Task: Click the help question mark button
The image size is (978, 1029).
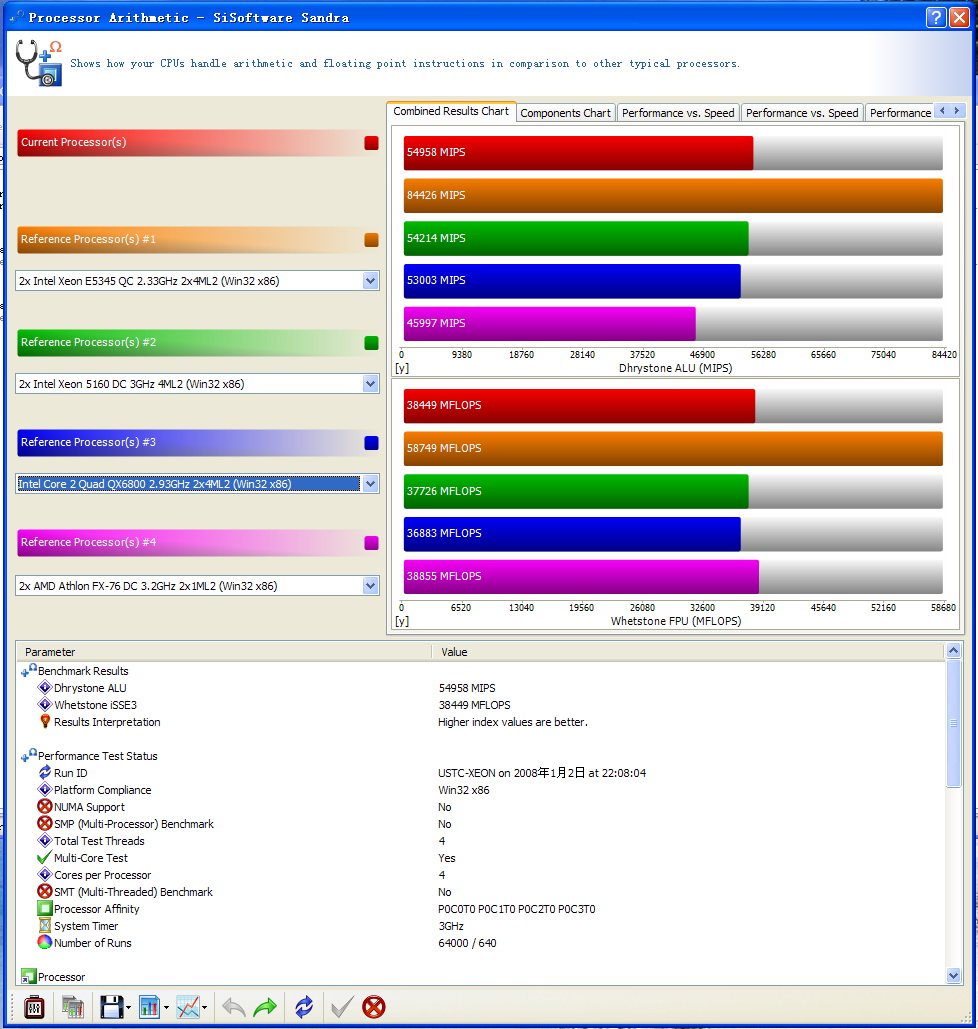Action: (x=936, y=17)
